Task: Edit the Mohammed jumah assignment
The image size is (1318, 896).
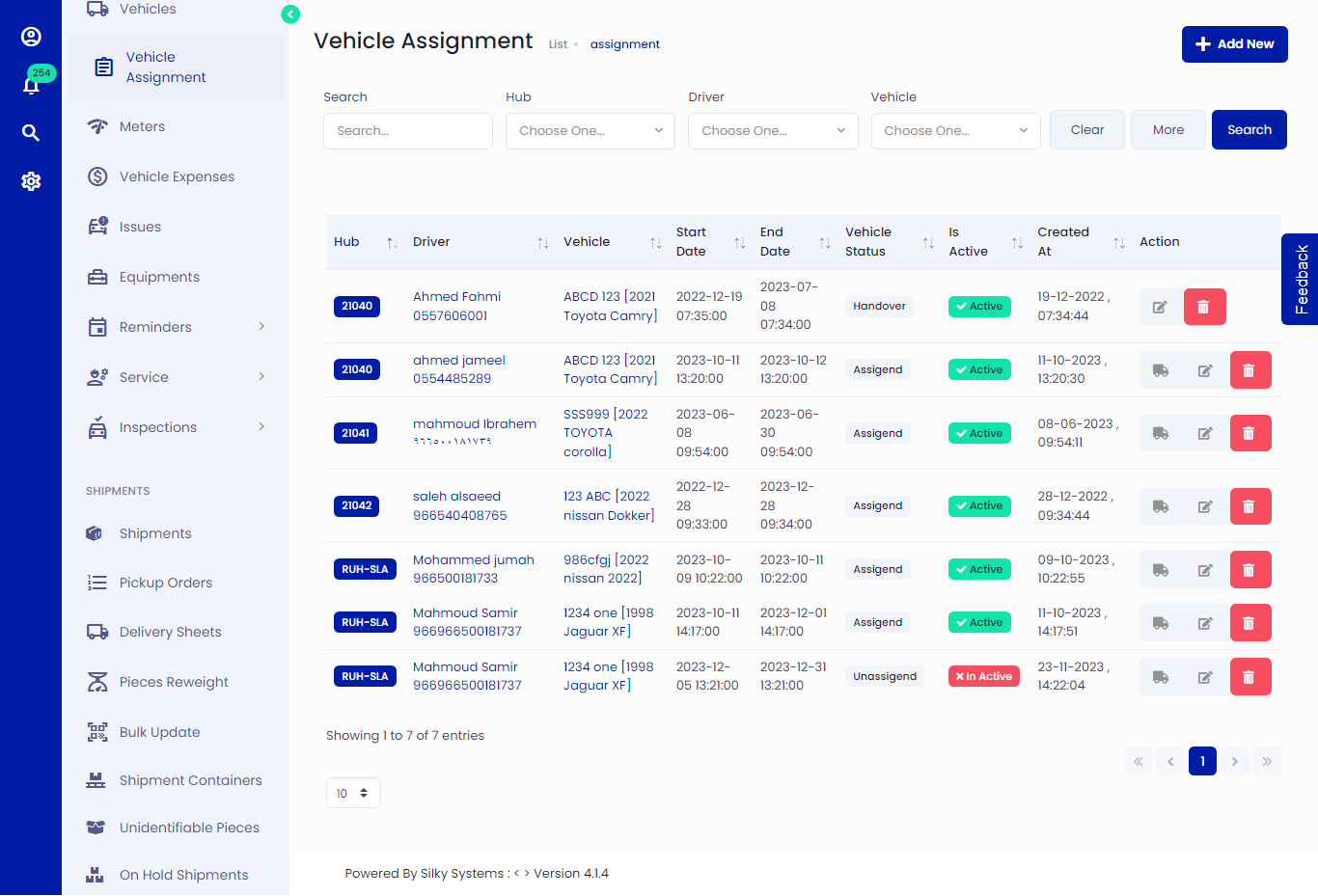Action: [1205, 570]
